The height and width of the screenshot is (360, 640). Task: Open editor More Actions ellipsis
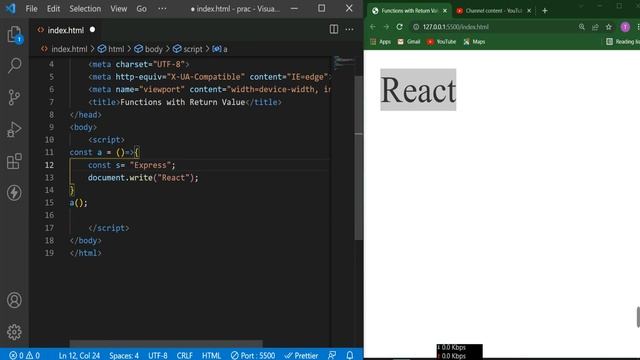(x=349, y=29)
